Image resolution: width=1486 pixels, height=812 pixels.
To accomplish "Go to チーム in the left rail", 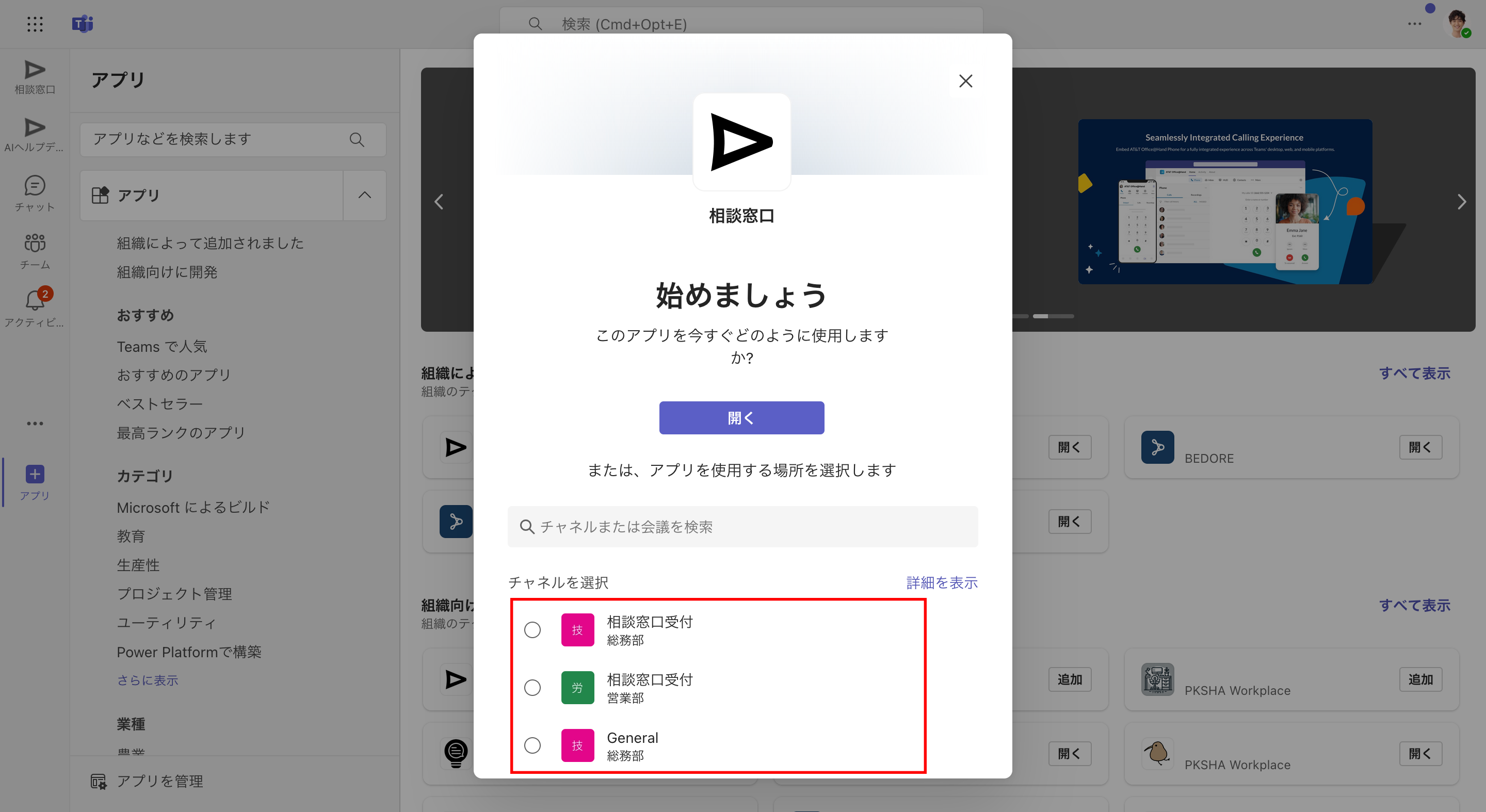I will point(35,251).
